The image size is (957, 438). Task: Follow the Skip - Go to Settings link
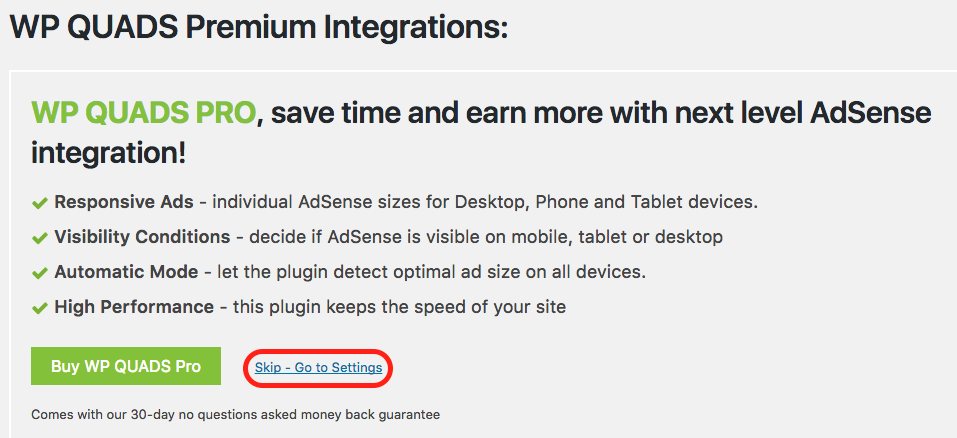pyautogui.click(x=318, y=368)
